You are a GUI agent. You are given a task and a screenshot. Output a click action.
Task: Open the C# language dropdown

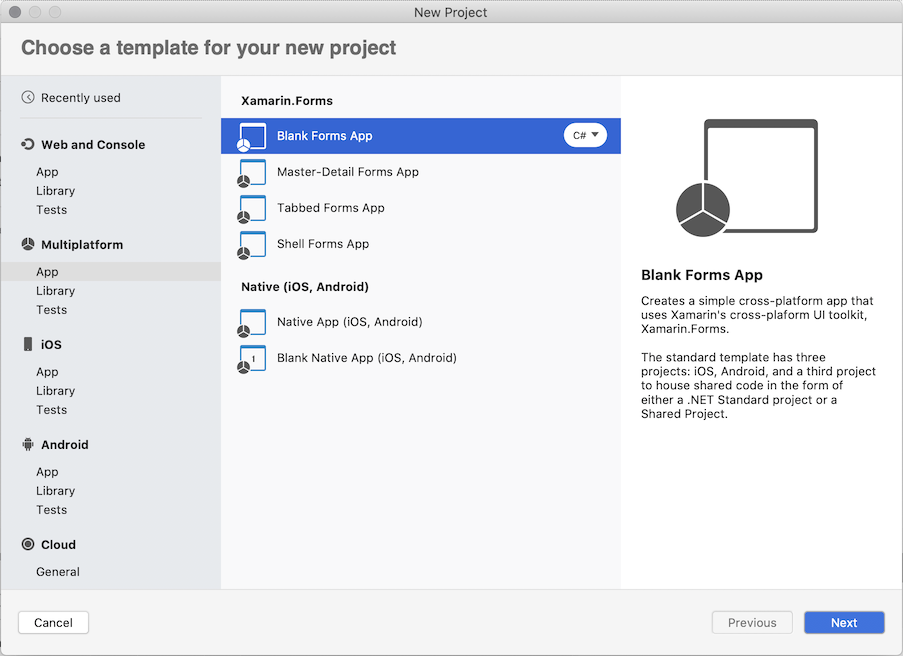pyautogui.click(x=585, y=135)
